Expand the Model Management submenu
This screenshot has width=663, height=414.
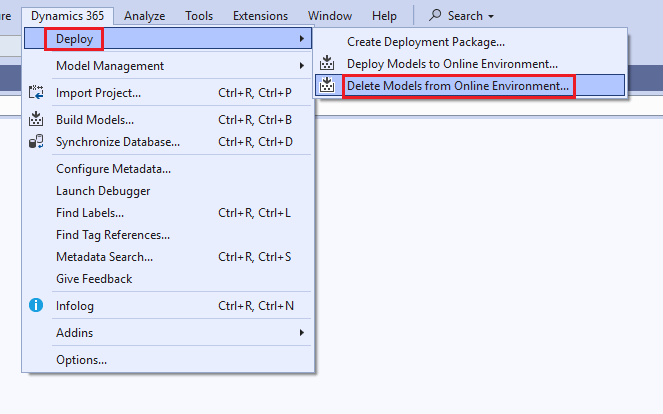(x=302, y=66)
